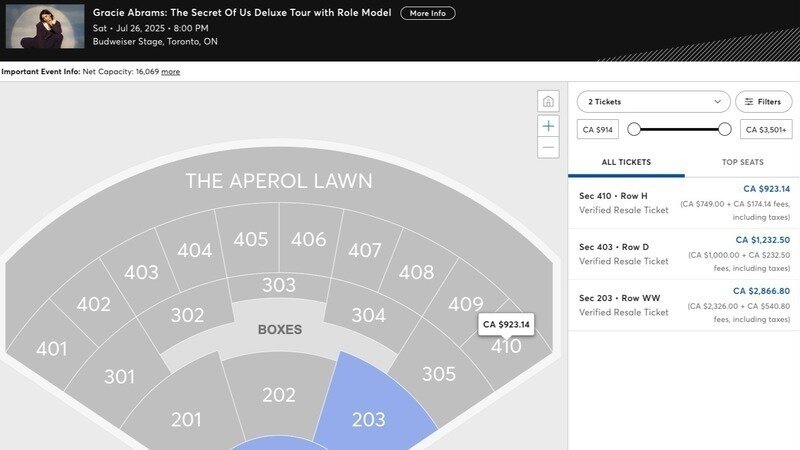The width and height of the screenshot is (800, 450).
Task: Select the Sec 410 Row H ticket listing
Action: click(x=684, y=203)
